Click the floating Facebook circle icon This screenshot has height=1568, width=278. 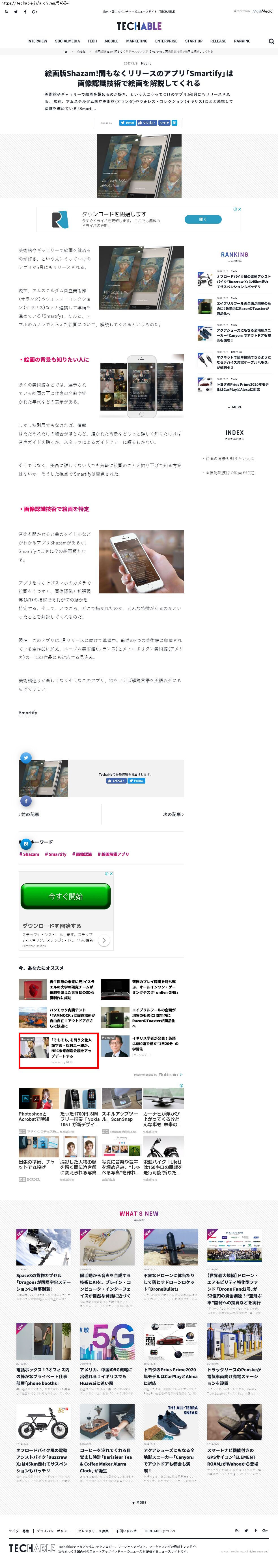click(25, 801)
